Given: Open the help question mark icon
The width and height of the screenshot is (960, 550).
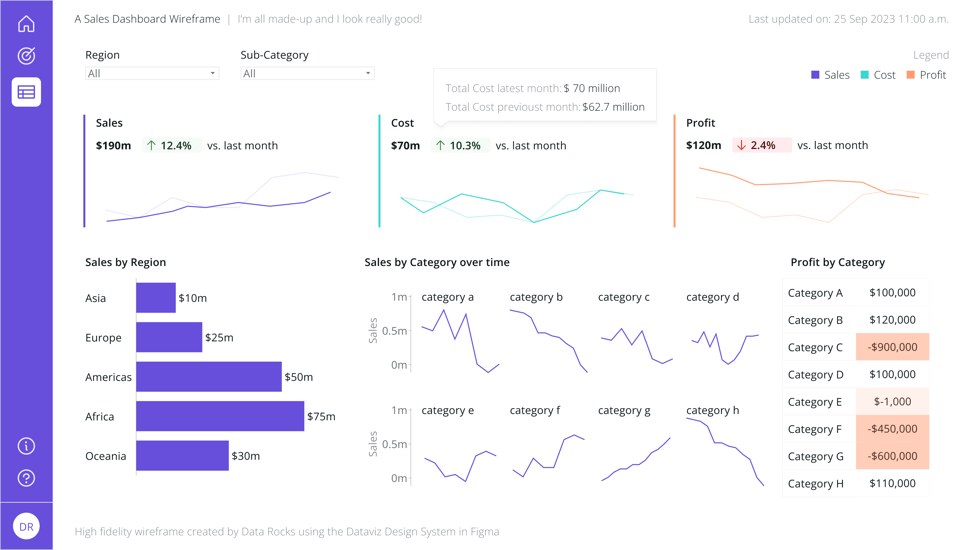Looking at the screenshot, I should pyautogui.click(x=26, y=478).
